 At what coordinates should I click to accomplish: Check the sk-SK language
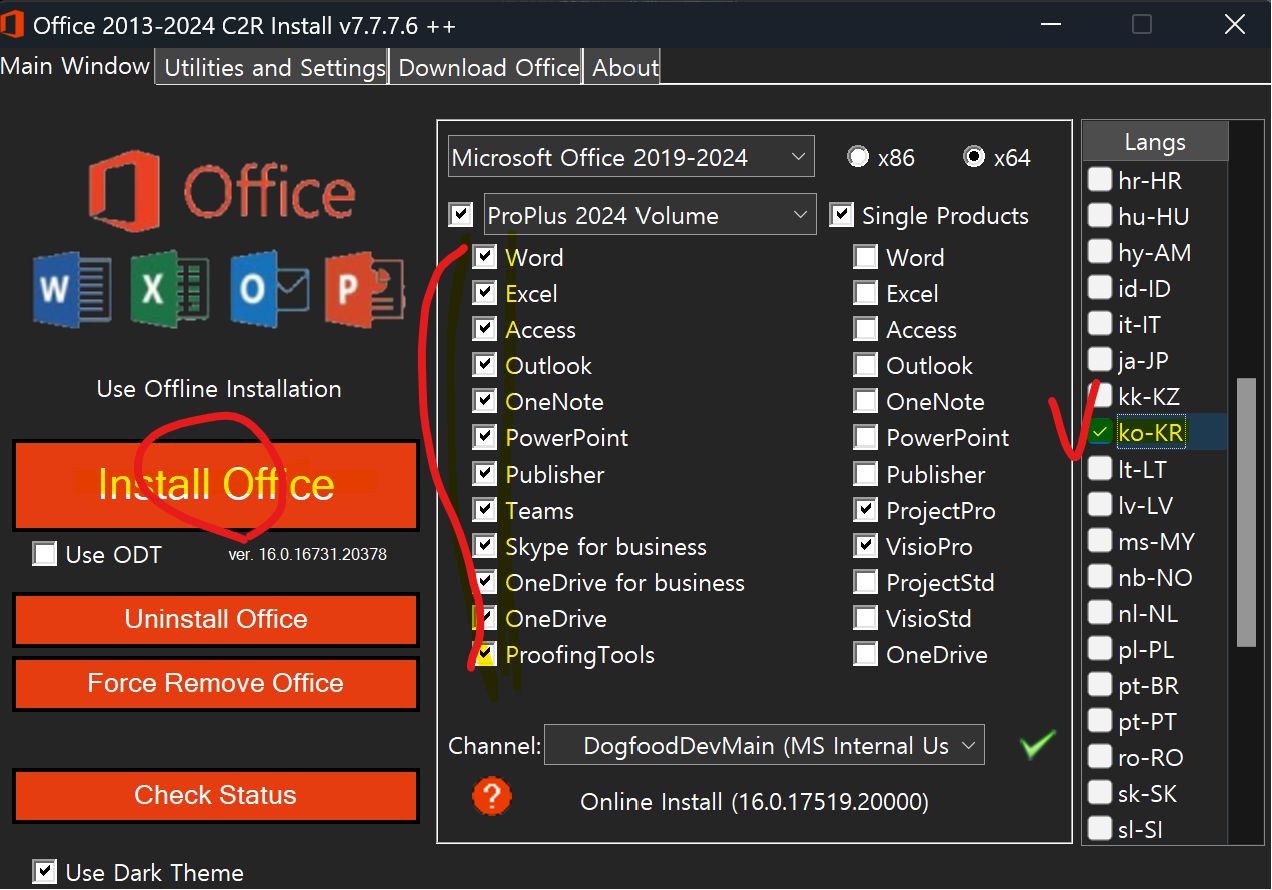pos(1100,794)
